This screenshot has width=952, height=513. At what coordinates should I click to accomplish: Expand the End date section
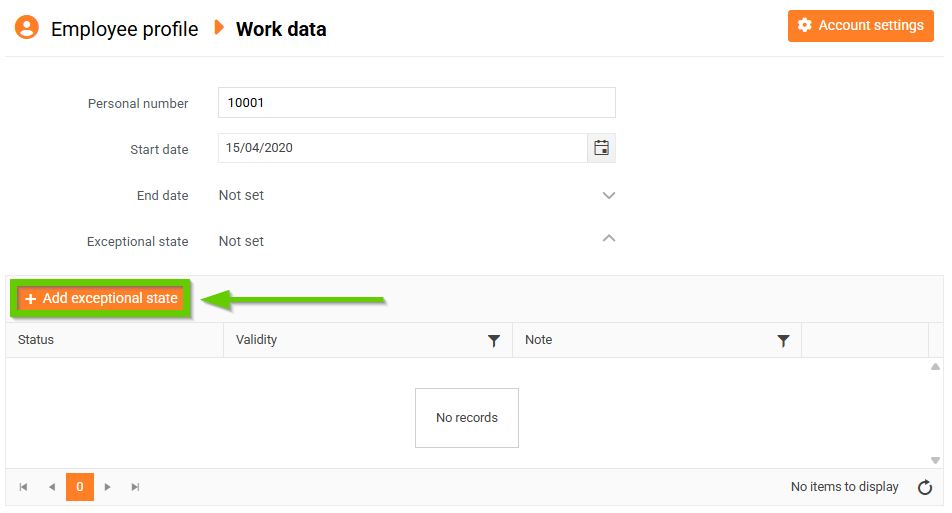(x=609, y=196)
